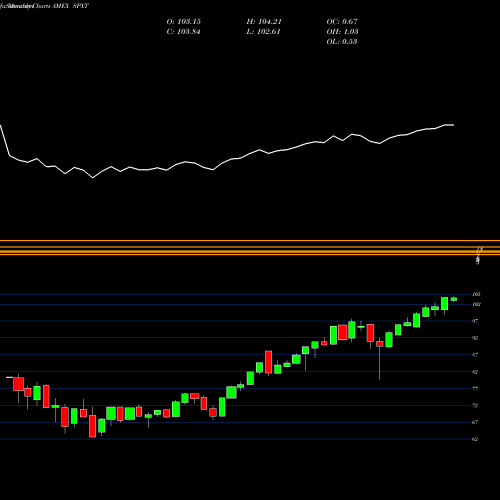Click the OC: 0.67 reading

342,22
